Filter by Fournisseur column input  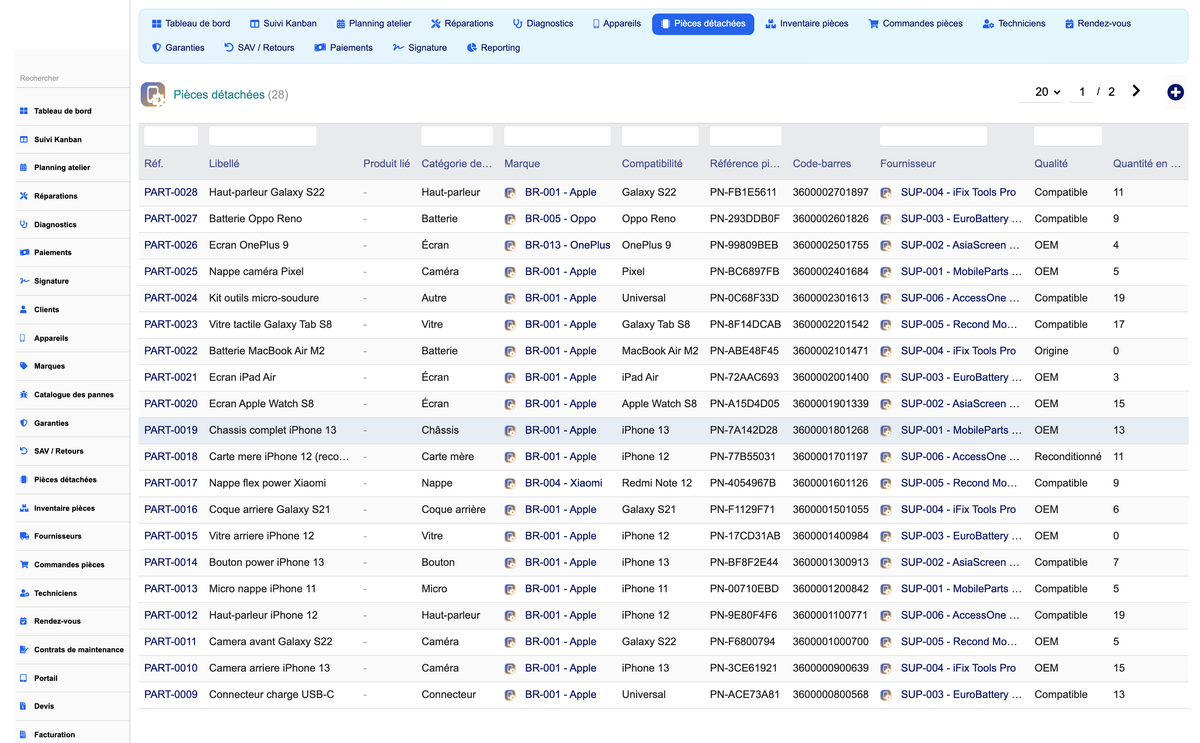(934, 136)
